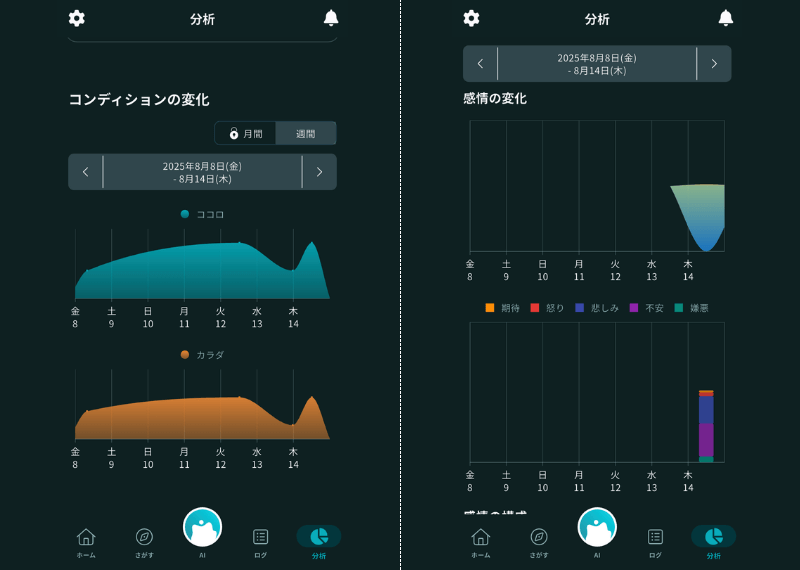The image size is (800, 570).
Task: Click 感情の変化 heading
Action: pyautogui.click(x=494, y=98)
